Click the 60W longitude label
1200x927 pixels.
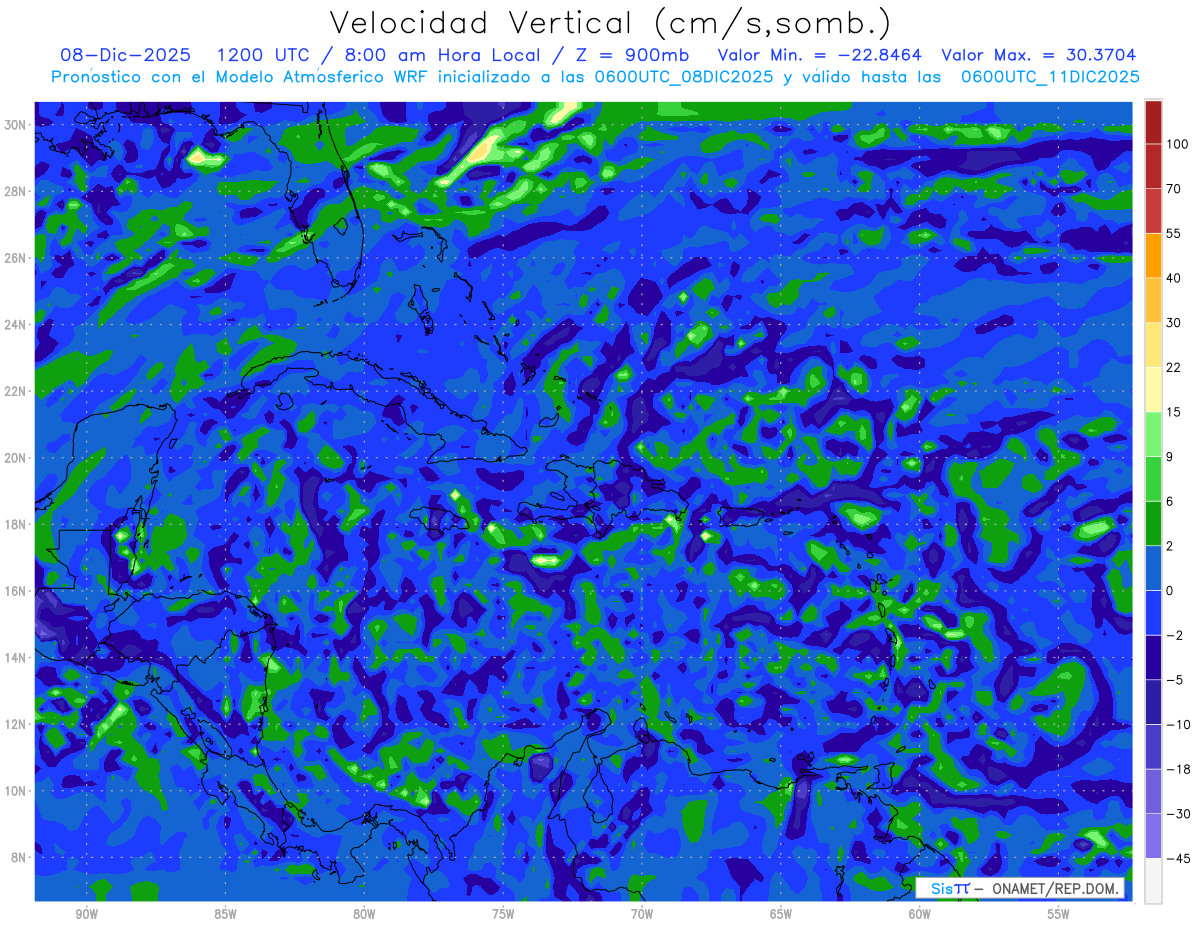click(x=920, y=915)
